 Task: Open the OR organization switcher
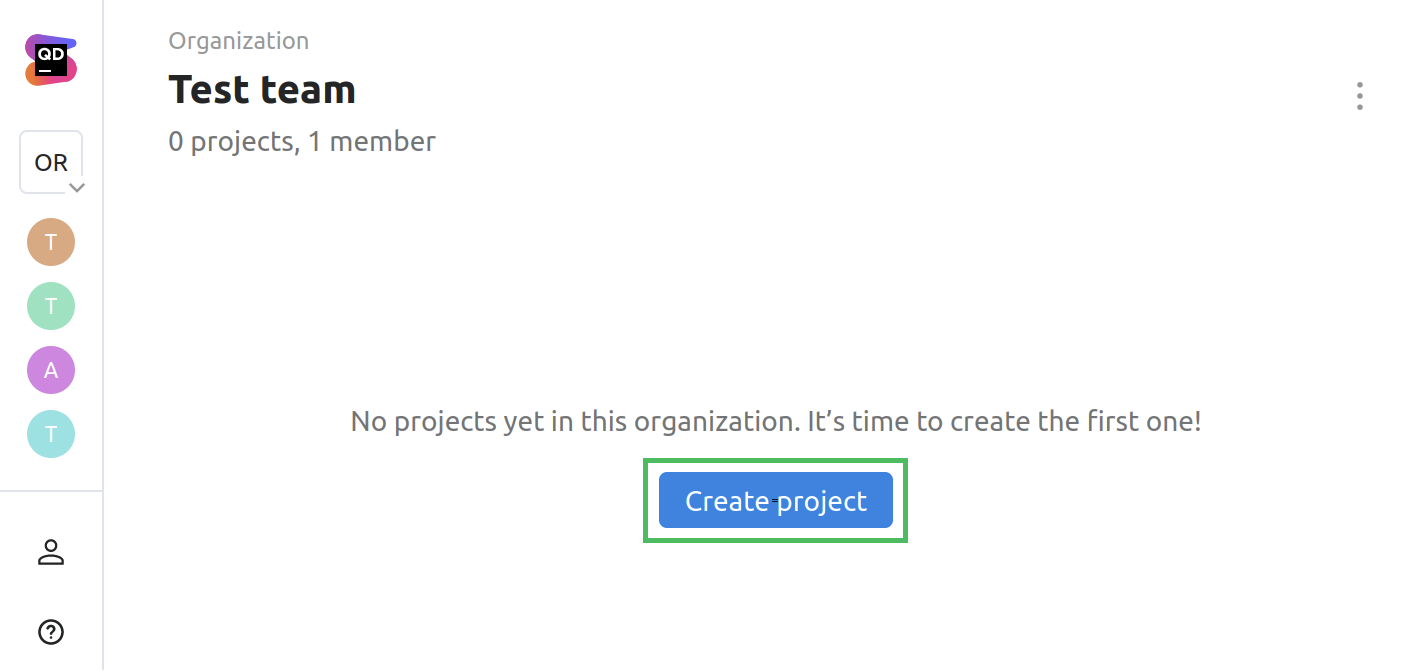click(x=50, y=162)
